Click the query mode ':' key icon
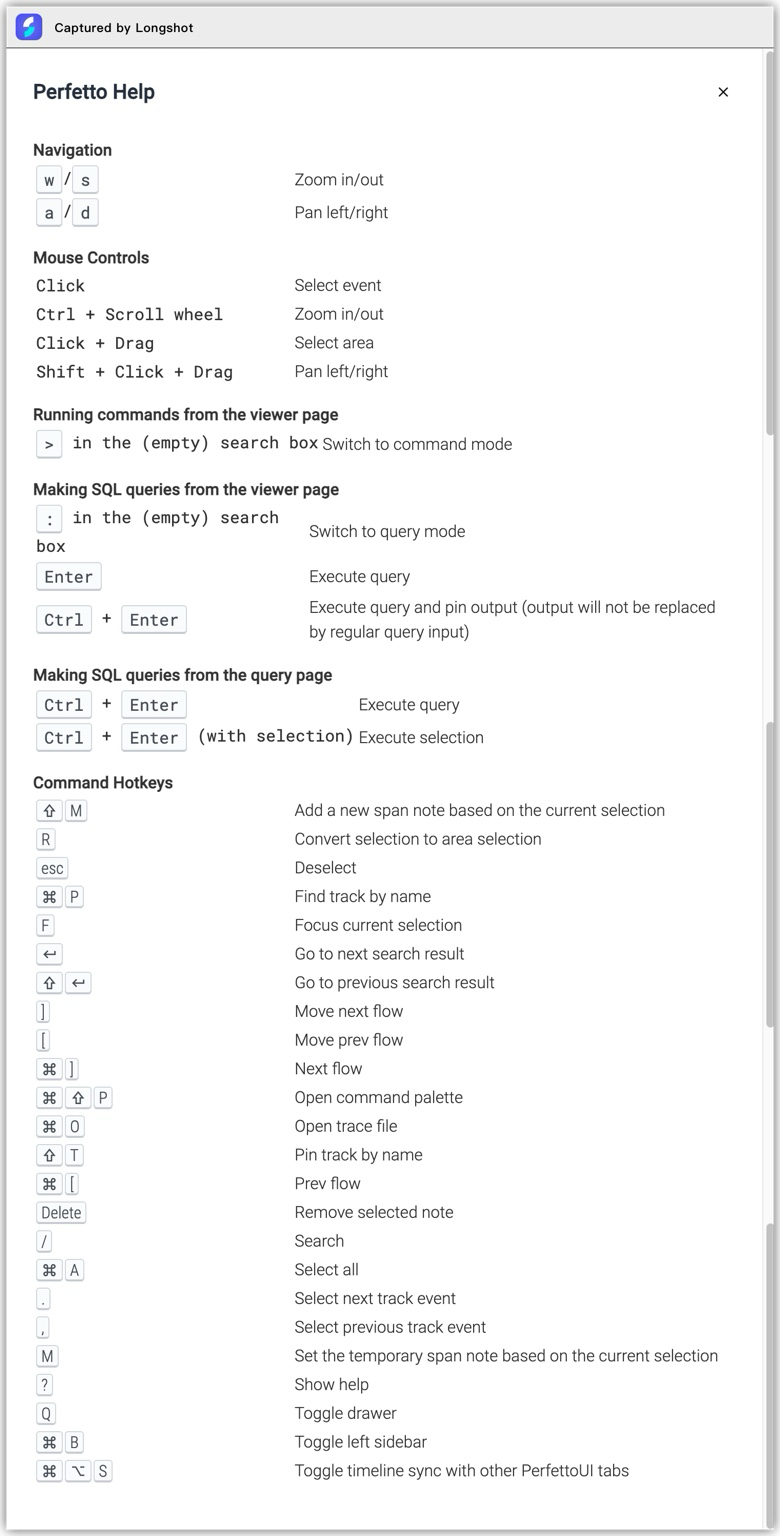This screenshot has width=780, height=1536. tap(48, 518)
